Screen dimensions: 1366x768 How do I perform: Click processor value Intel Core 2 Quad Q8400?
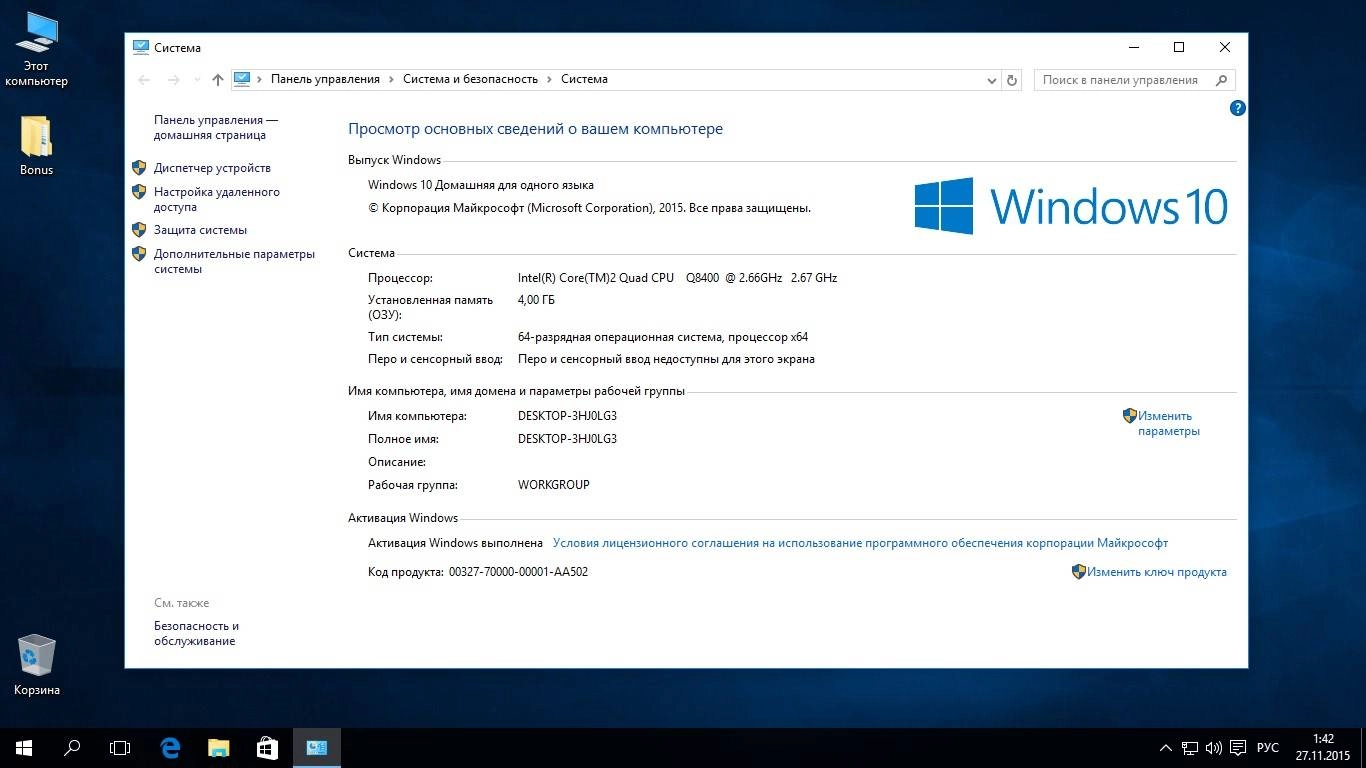[677, 278]
